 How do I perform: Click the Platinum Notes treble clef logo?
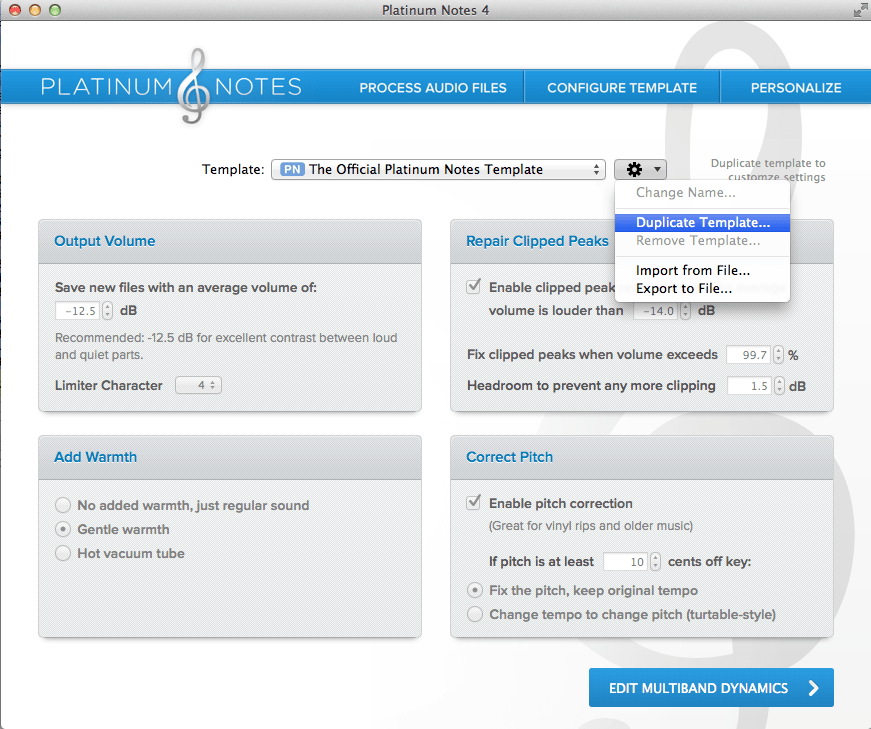pos(193,86)
